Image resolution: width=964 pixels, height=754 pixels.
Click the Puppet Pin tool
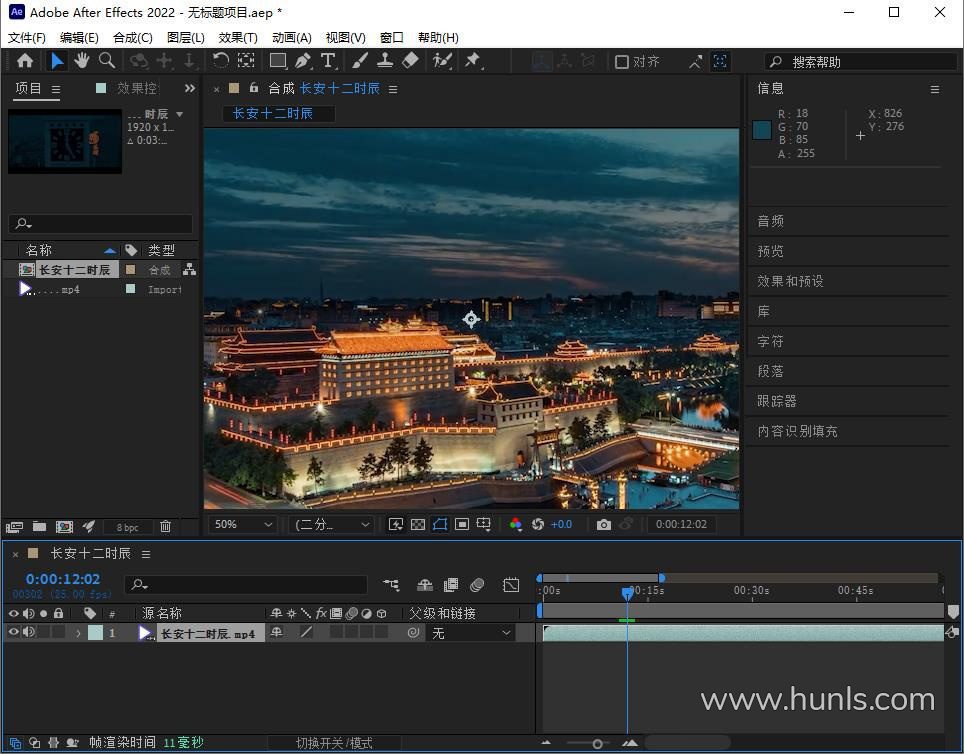tap(473, 61)
